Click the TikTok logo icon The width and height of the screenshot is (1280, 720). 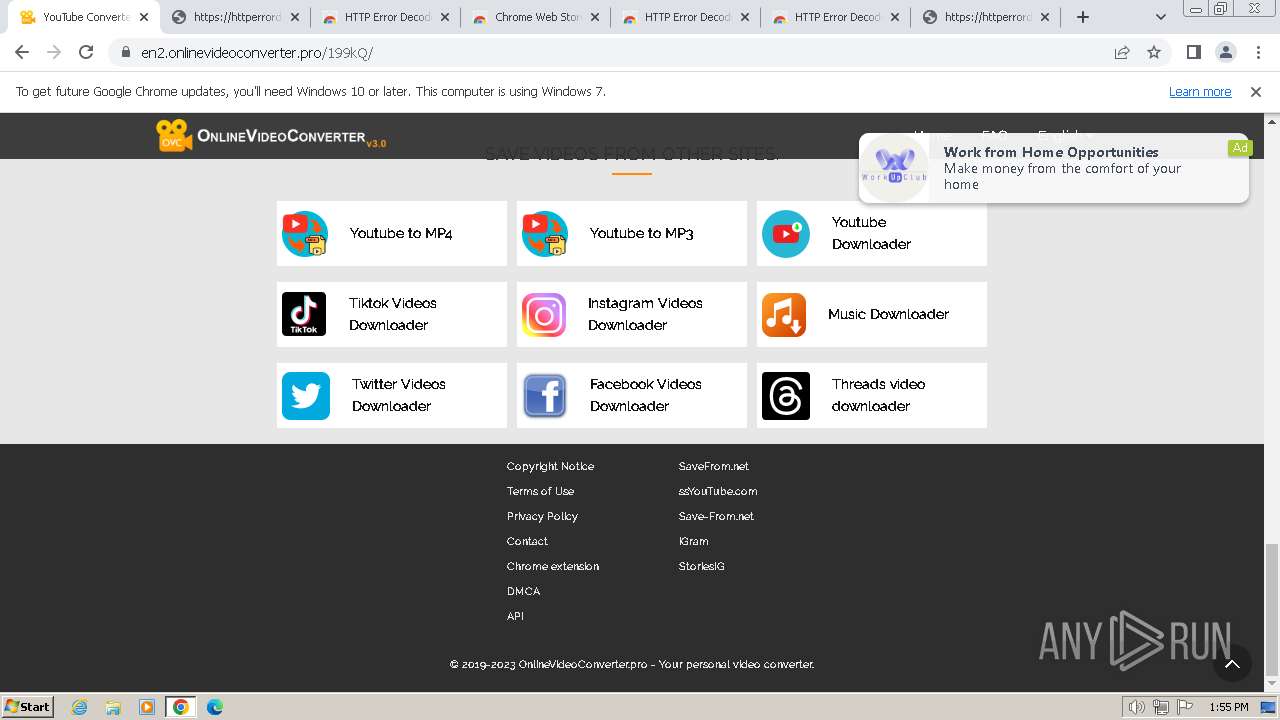304,314
